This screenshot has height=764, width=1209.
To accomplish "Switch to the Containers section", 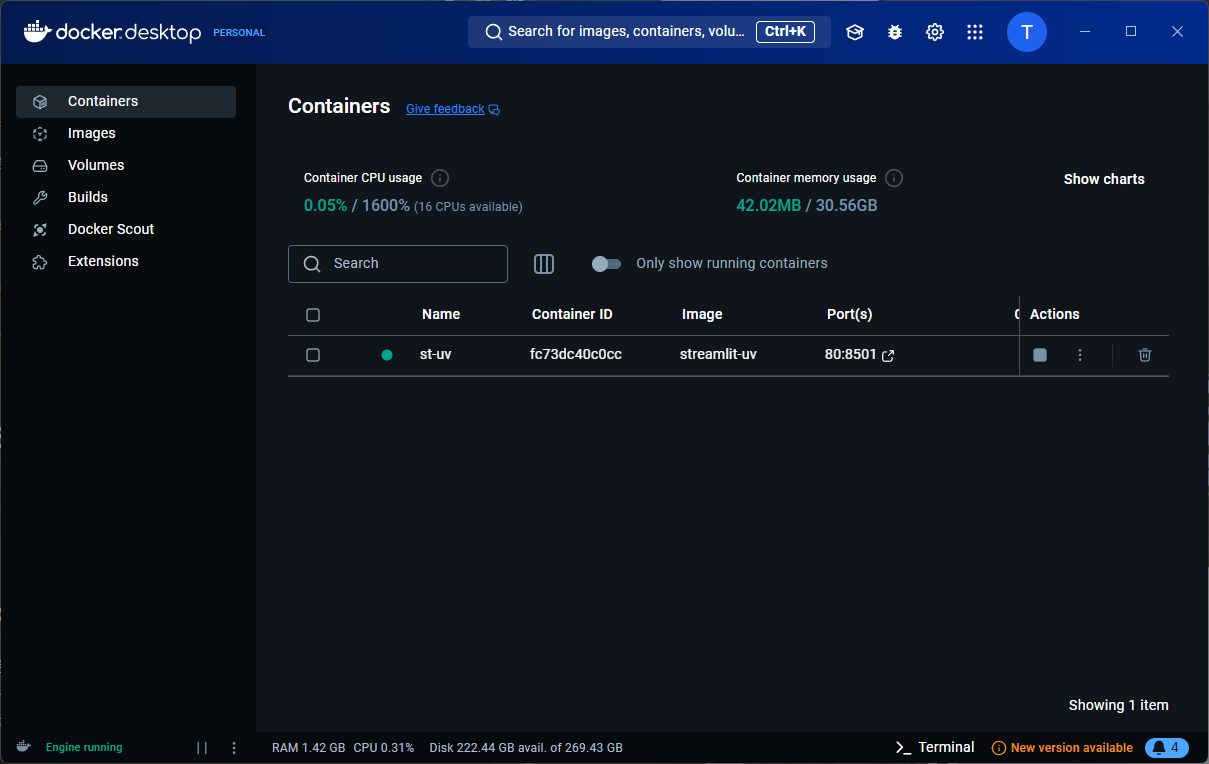I will pyautogui.click(x=103, y=101).
